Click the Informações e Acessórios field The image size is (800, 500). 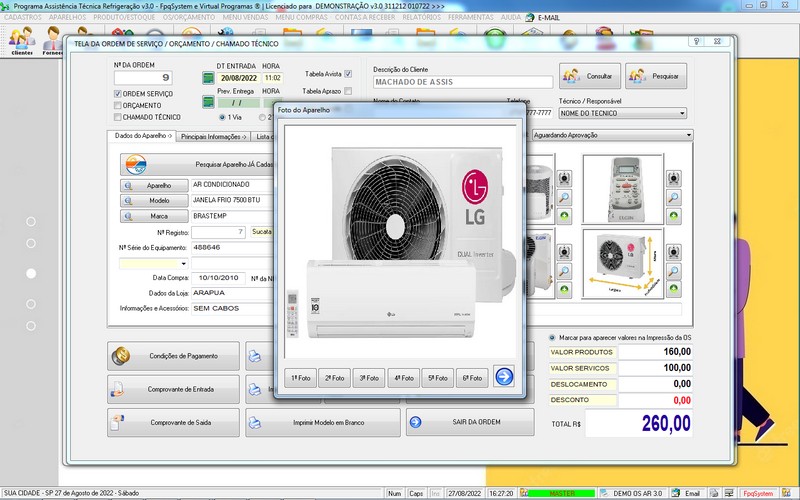coord(232,309)
